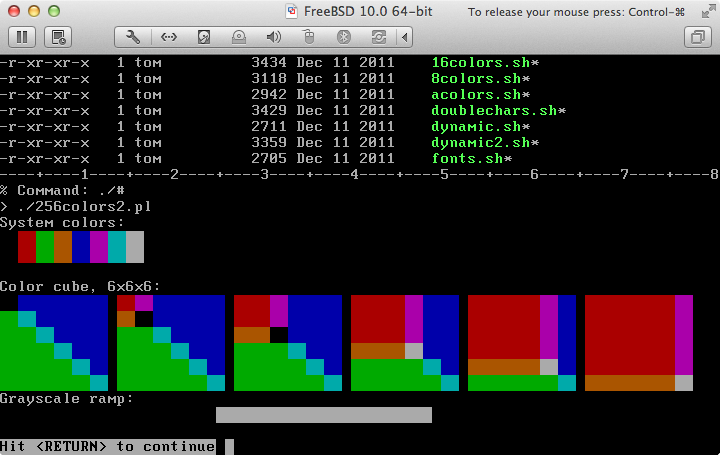
Task: Open the snapshots manager
Action: (x=59, y=37)
